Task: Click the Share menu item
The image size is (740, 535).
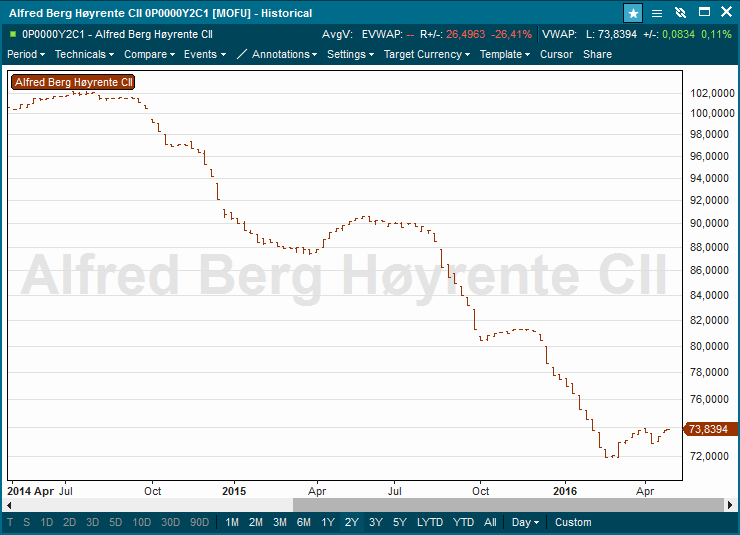Action: point(597,54)
